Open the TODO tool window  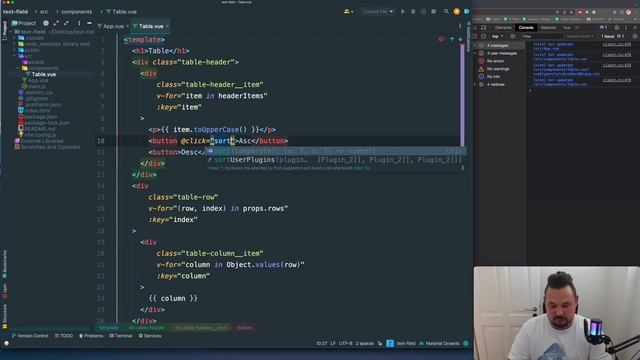64,336
